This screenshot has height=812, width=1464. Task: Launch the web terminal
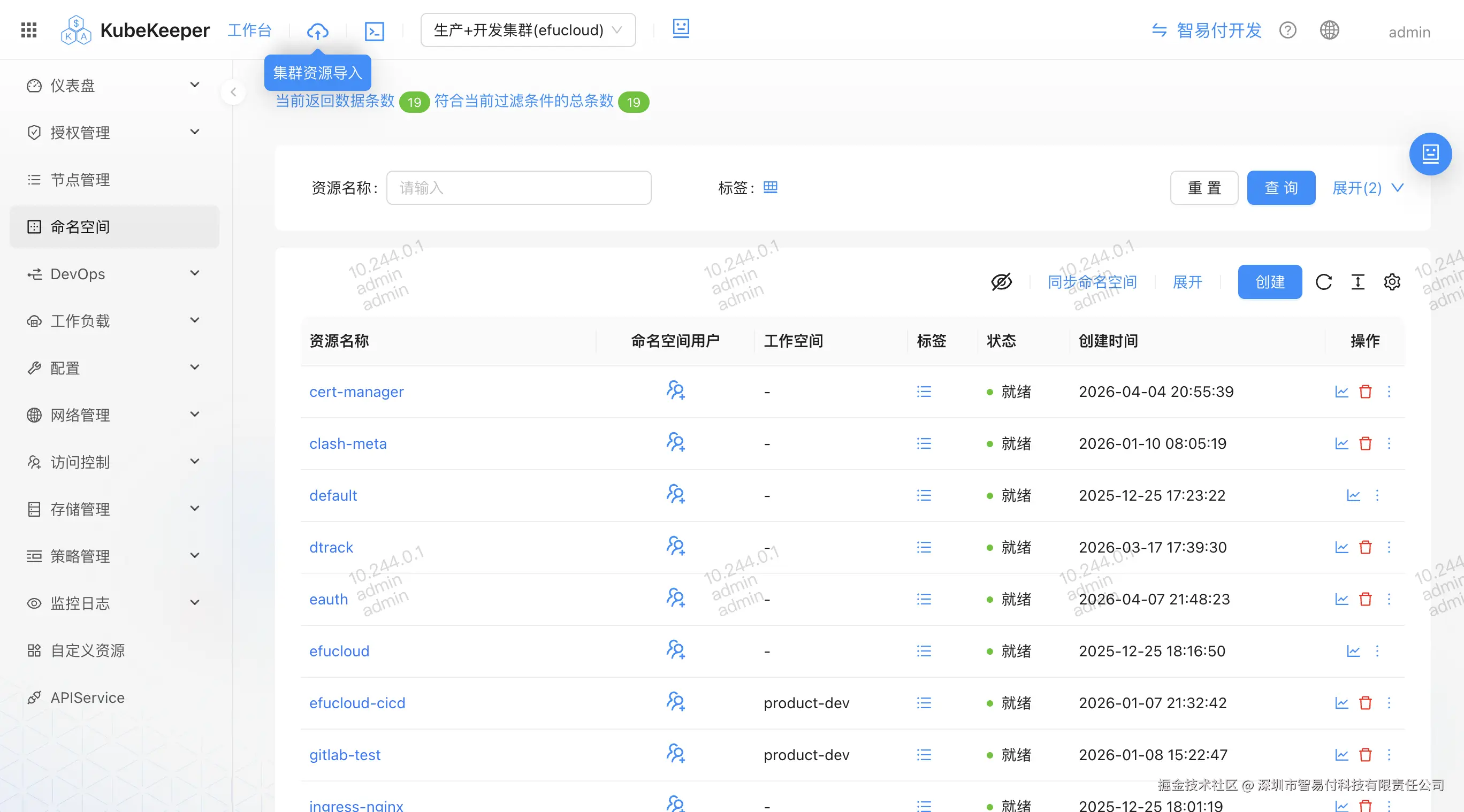coord(375,31)
